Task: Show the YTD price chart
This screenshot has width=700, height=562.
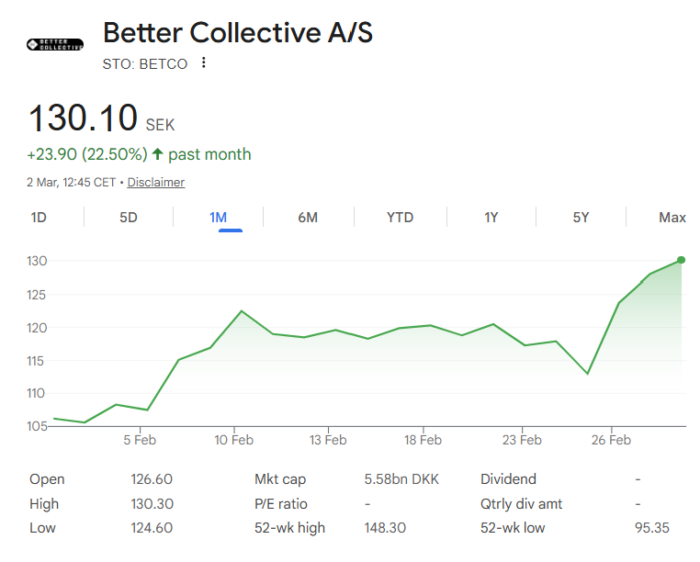Action: tap(400, 217)
